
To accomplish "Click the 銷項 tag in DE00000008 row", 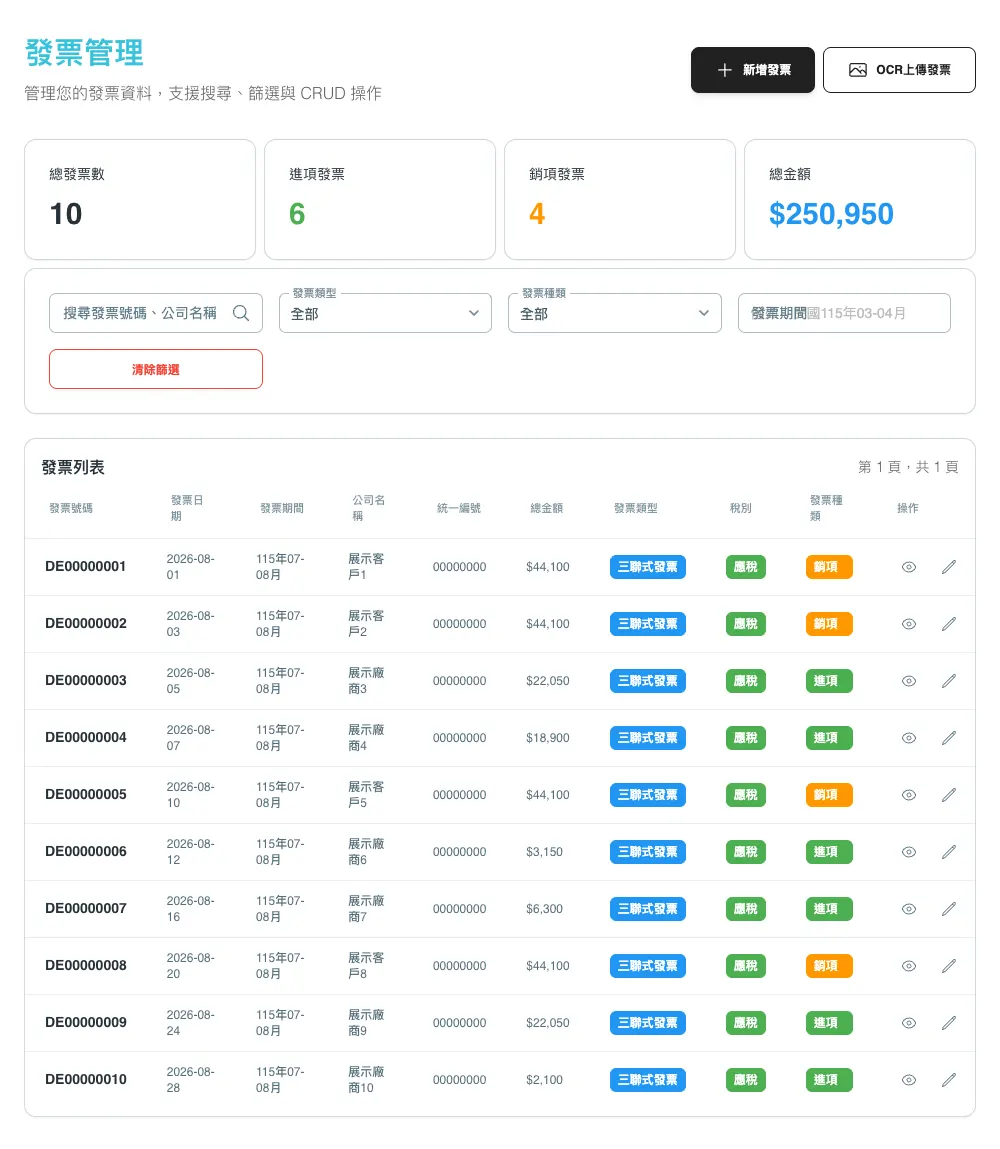I will point(829,966).
